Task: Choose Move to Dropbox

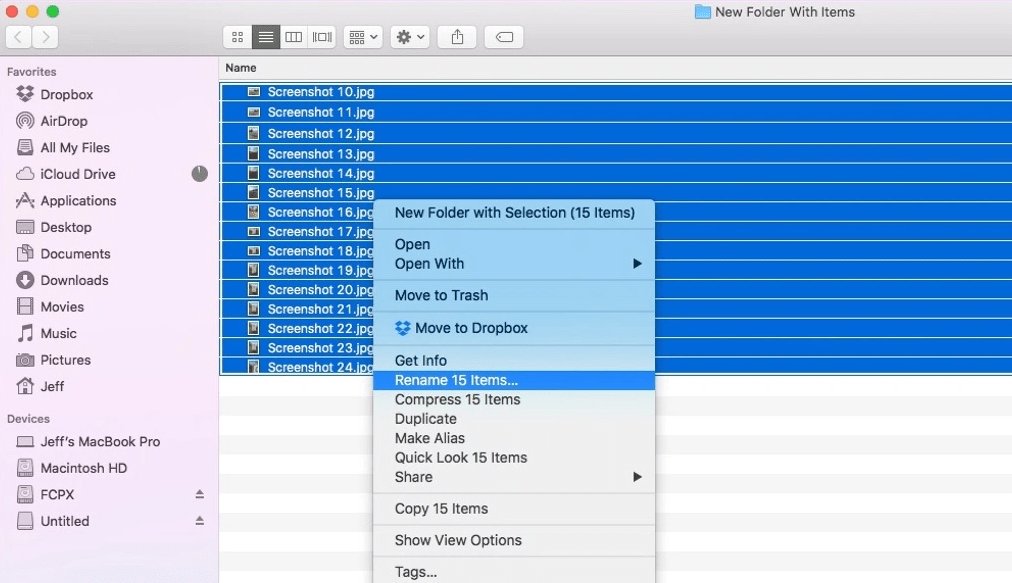Action: pos(514,328)
